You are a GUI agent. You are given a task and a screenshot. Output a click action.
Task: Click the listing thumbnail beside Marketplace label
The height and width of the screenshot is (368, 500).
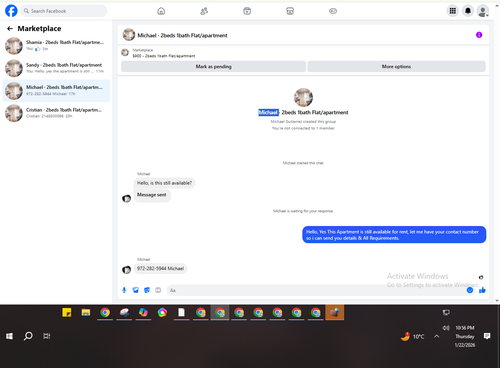point(125,52)
